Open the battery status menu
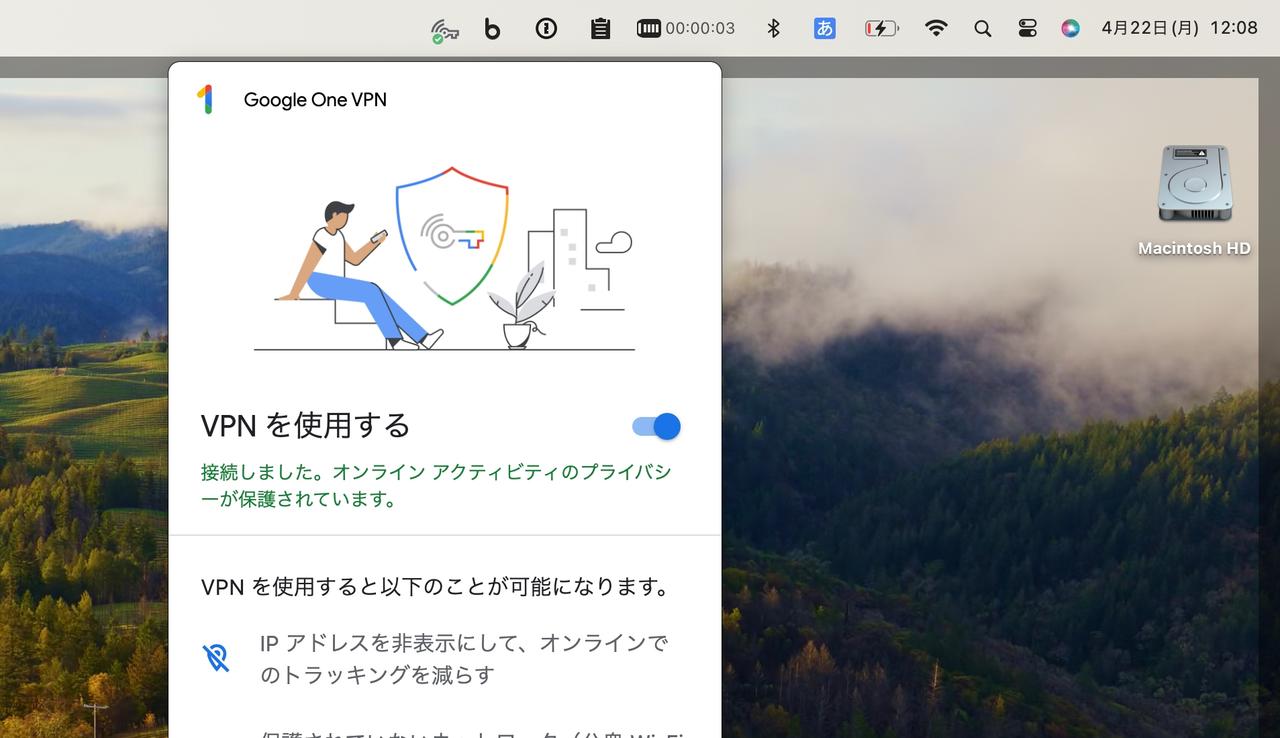Viewport: 1280px width, 738px height. [881, 29]
